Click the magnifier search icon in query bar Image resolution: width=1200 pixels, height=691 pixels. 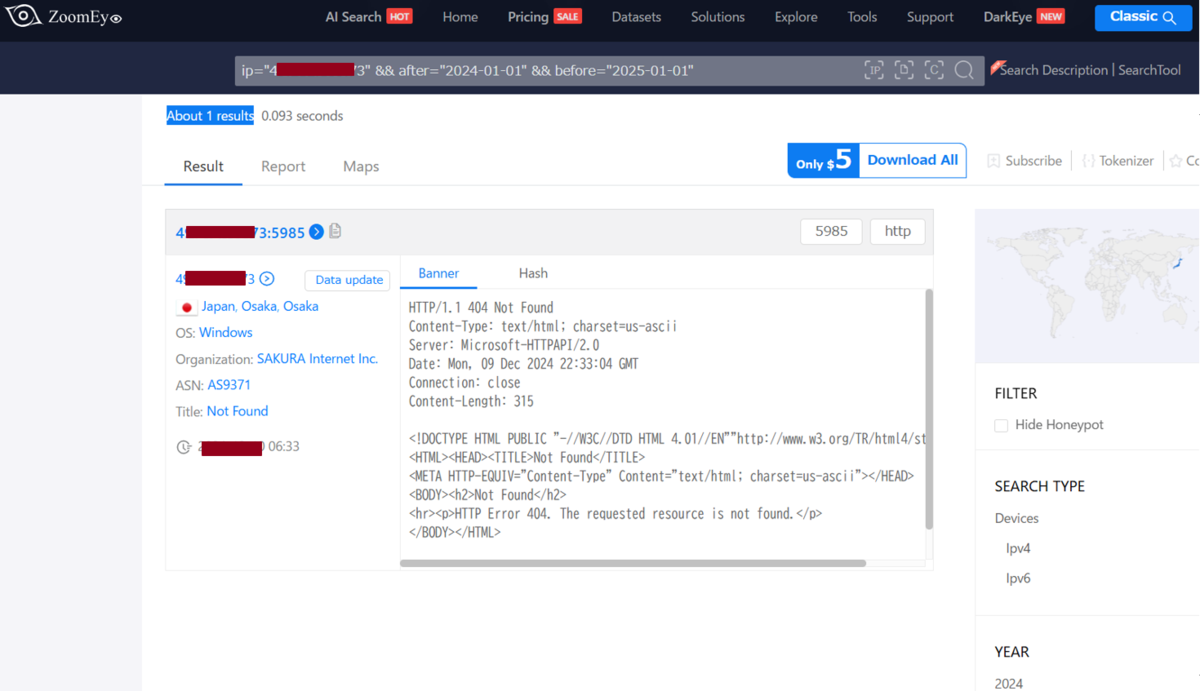click(964, 70)
